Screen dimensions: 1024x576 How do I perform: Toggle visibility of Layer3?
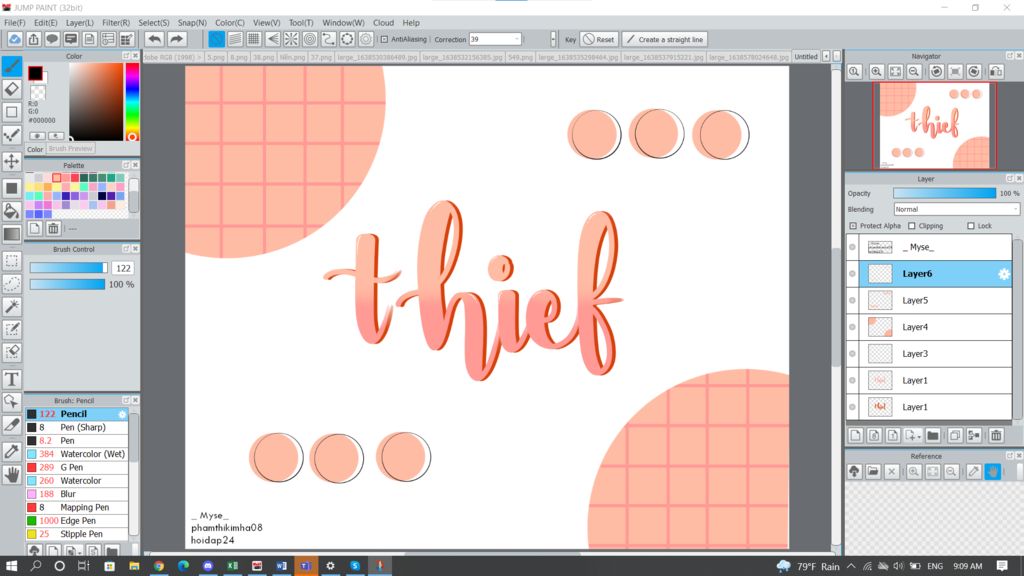point(852,354)
